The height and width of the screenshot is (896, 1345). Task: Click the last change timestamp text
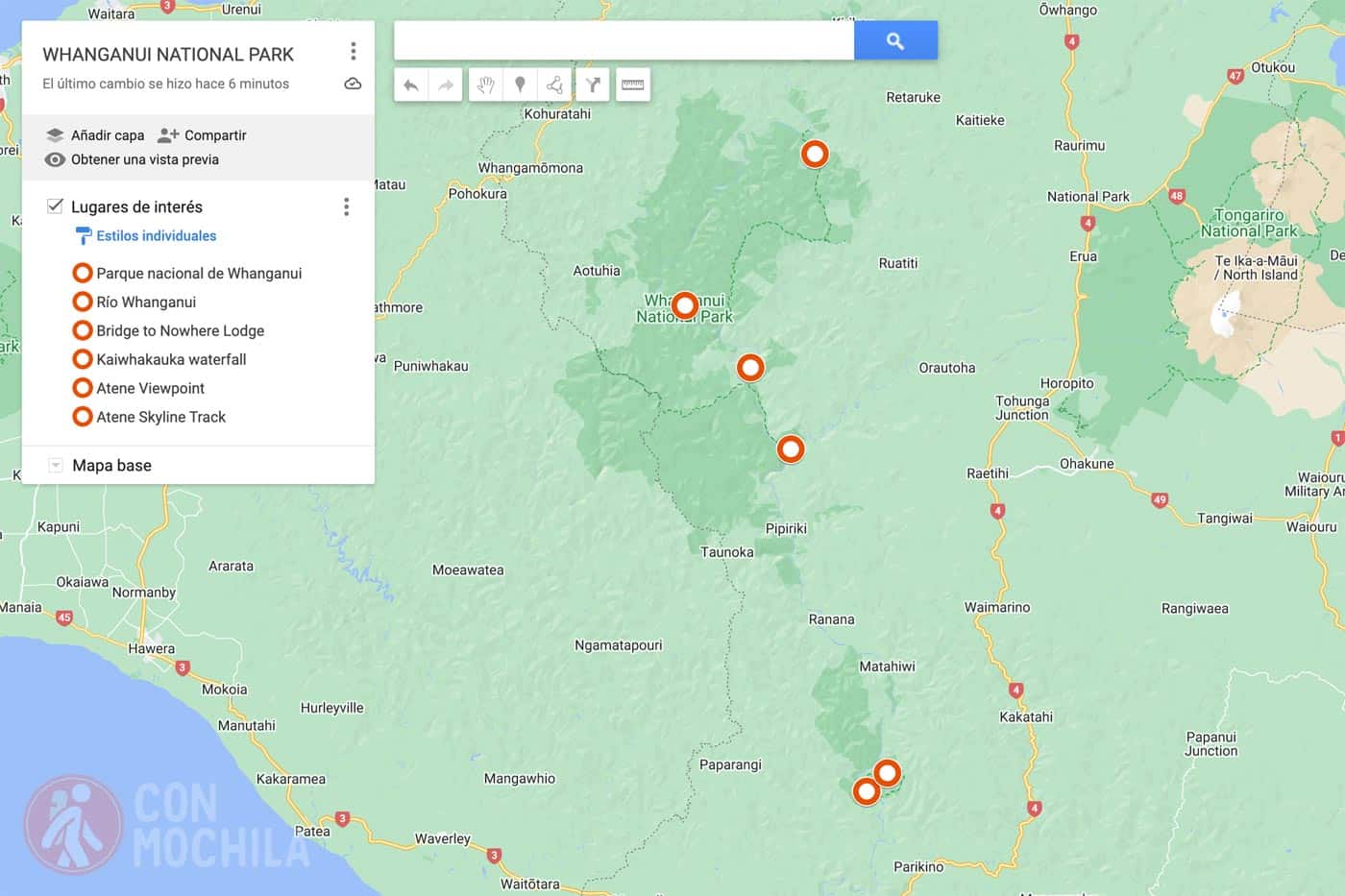(166, 84)
